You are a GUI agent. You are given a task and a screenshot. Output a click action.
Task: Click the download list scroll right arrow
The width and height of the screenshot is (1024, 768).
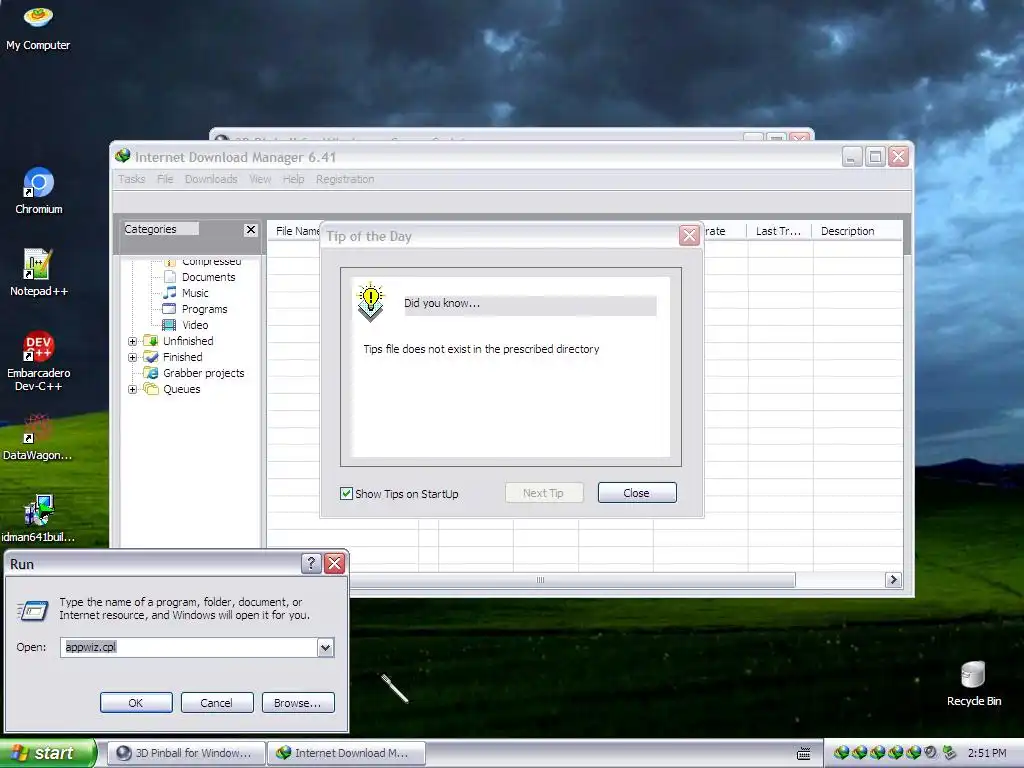[893, 580]
